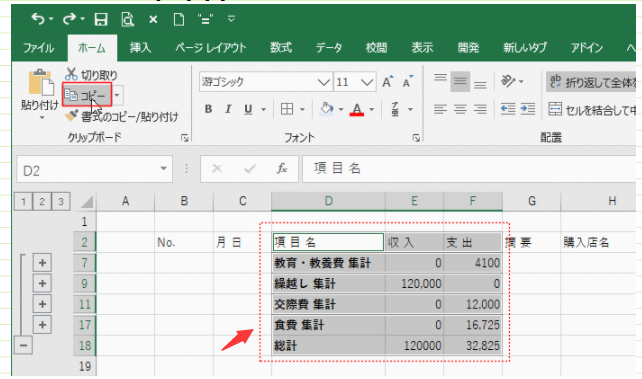Customize the quick access toolbar dropdown
642x379 pixels.
(231, 19)
